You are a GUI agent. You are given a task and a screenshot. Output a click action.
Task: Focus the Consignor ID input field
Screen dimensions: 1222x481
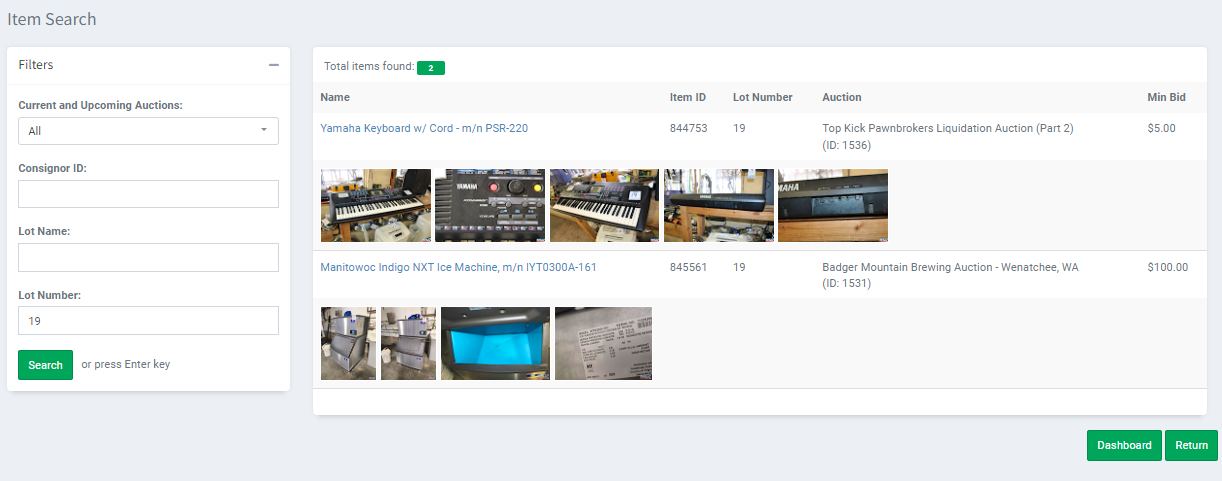tap(148, 194)
